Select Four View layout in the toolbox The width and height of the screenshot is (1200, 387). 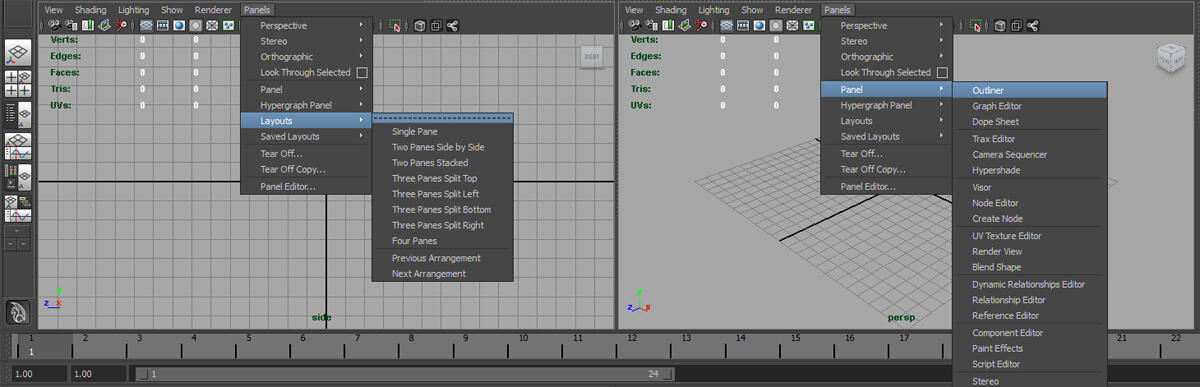pos(18,84)
